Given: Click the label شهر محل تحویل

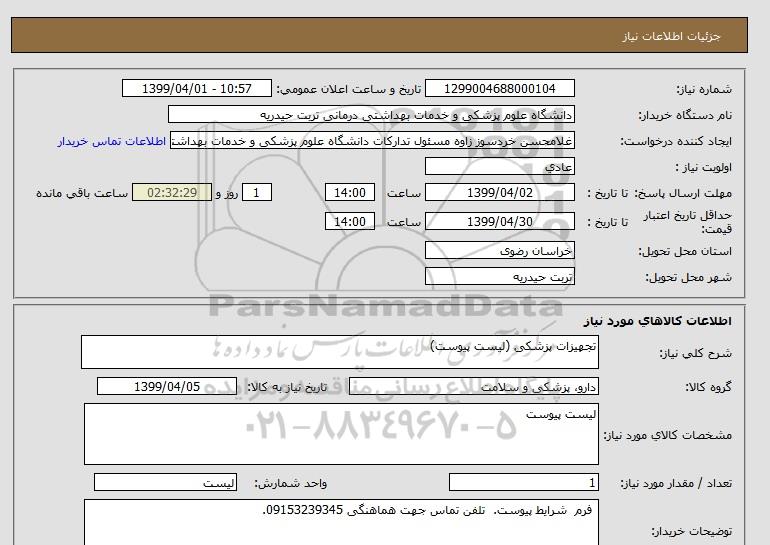Looking at the screenshot, I should (x=688, y=277).
